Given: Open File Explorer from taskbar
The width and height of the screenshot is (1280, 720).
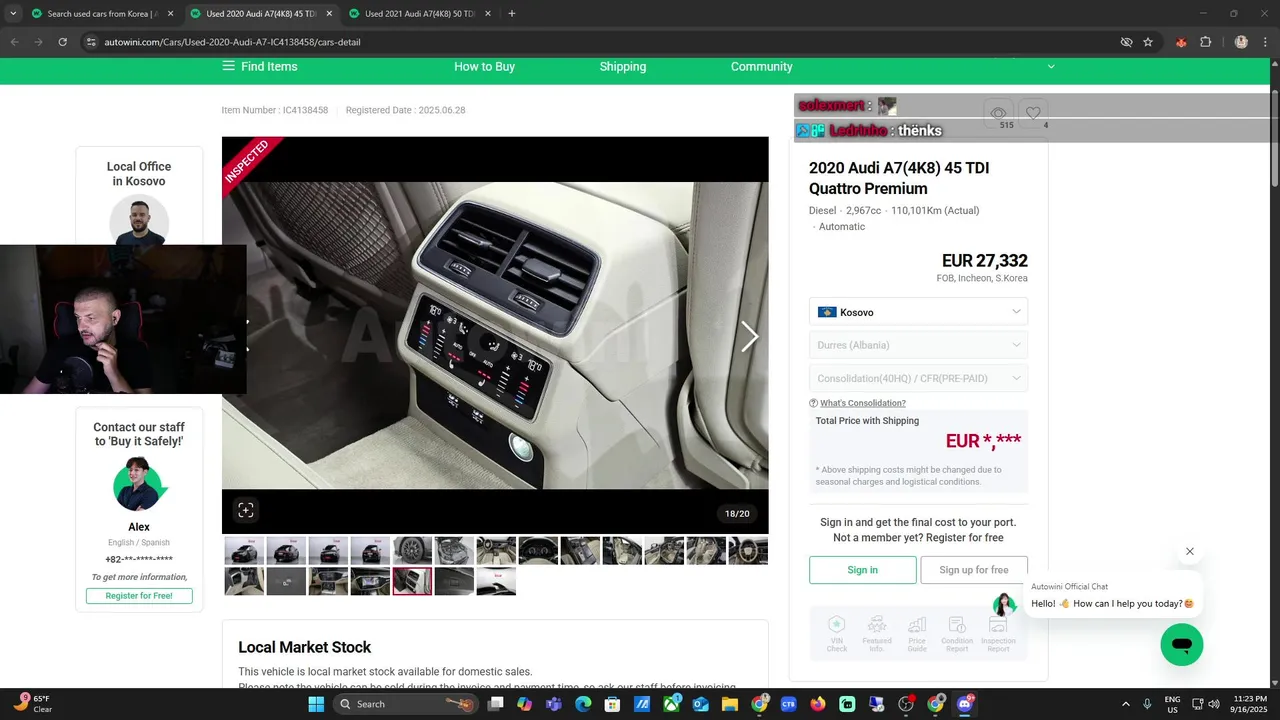Looking at the screenshot, I should coord(730,704).
